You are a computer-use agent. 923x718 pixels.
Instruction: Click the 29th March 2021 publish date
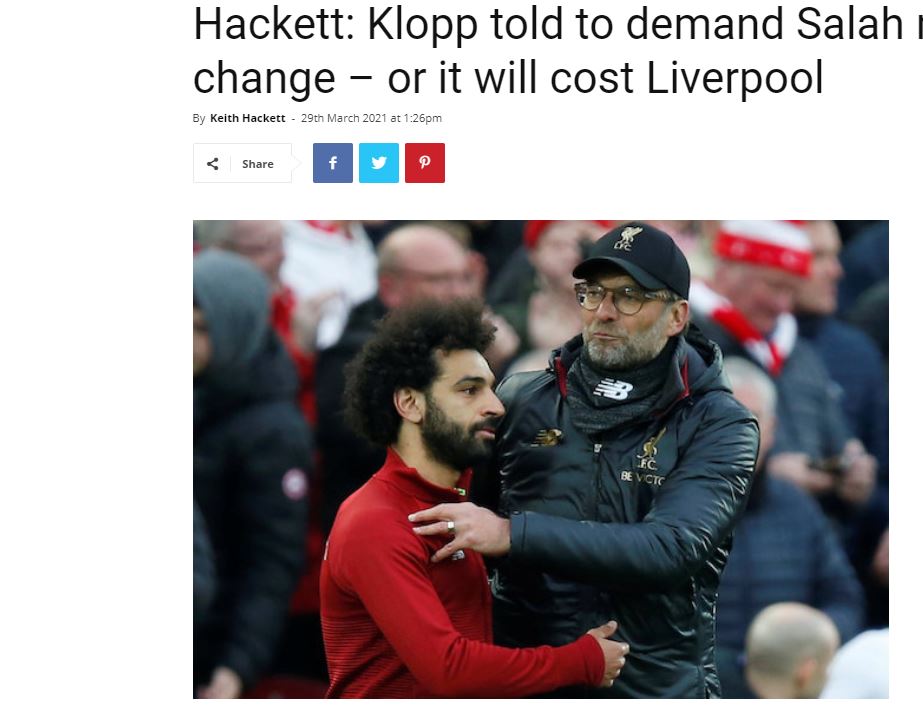pos(344,118)
